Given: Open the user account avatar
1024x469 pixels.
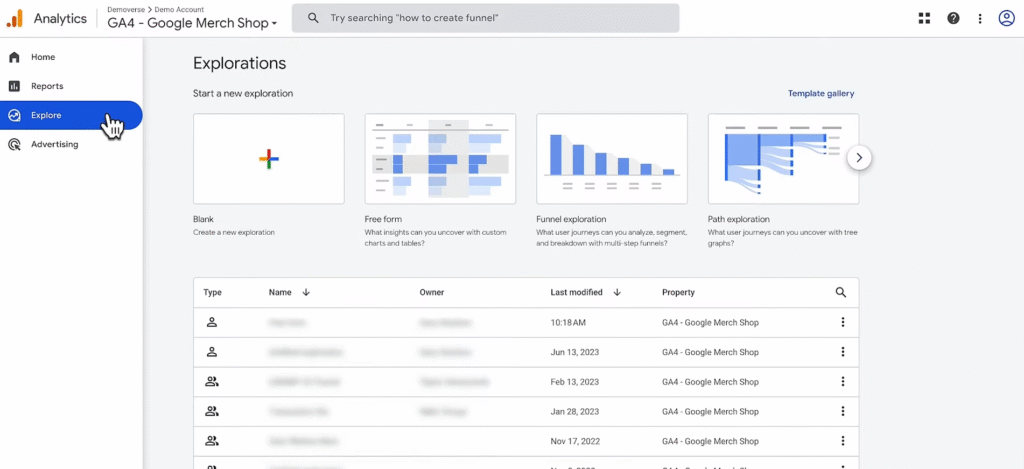Looking at the screenshot, I should [x=1006, y=18].
